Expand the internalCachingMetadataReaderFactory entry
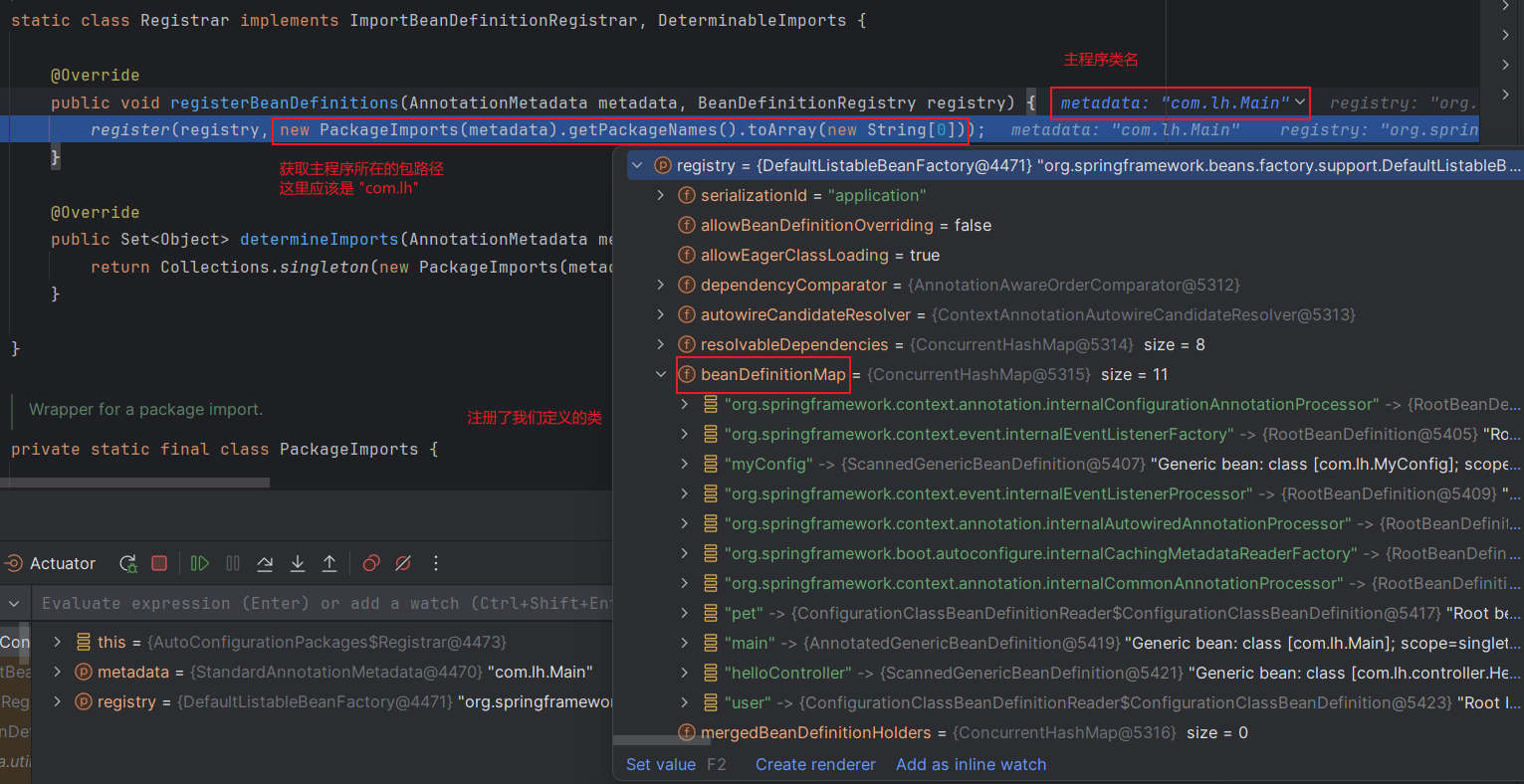This screenshot has height=784, width=1524. (x=684, y=553)
